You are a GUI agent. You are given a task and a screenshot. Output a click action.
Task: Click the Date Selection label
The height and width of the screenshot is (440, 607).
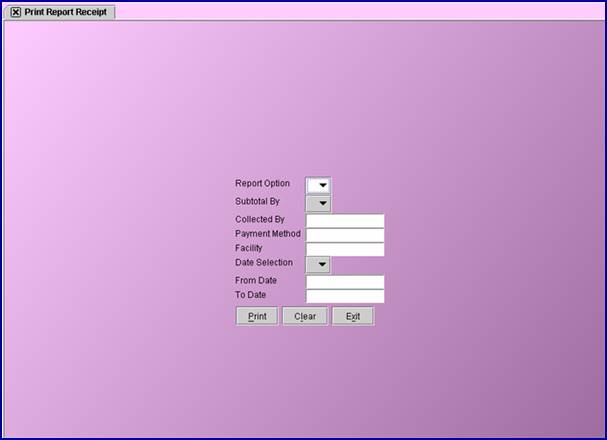point(264,262)
